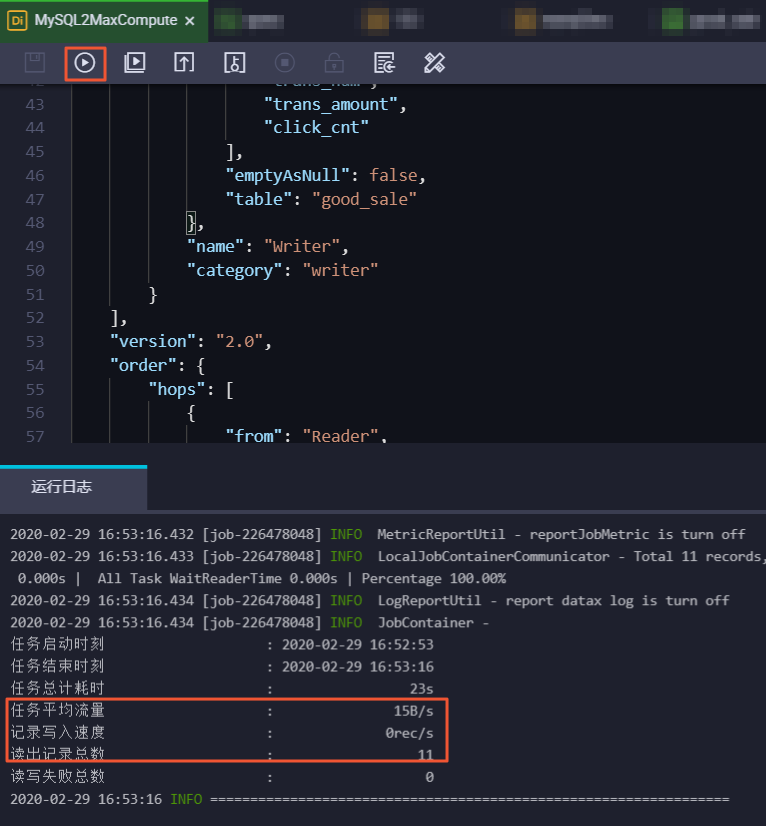Screen dimensions: 766x826
Task: Click the lock steal-edit icon
Action: click(334, 63)
